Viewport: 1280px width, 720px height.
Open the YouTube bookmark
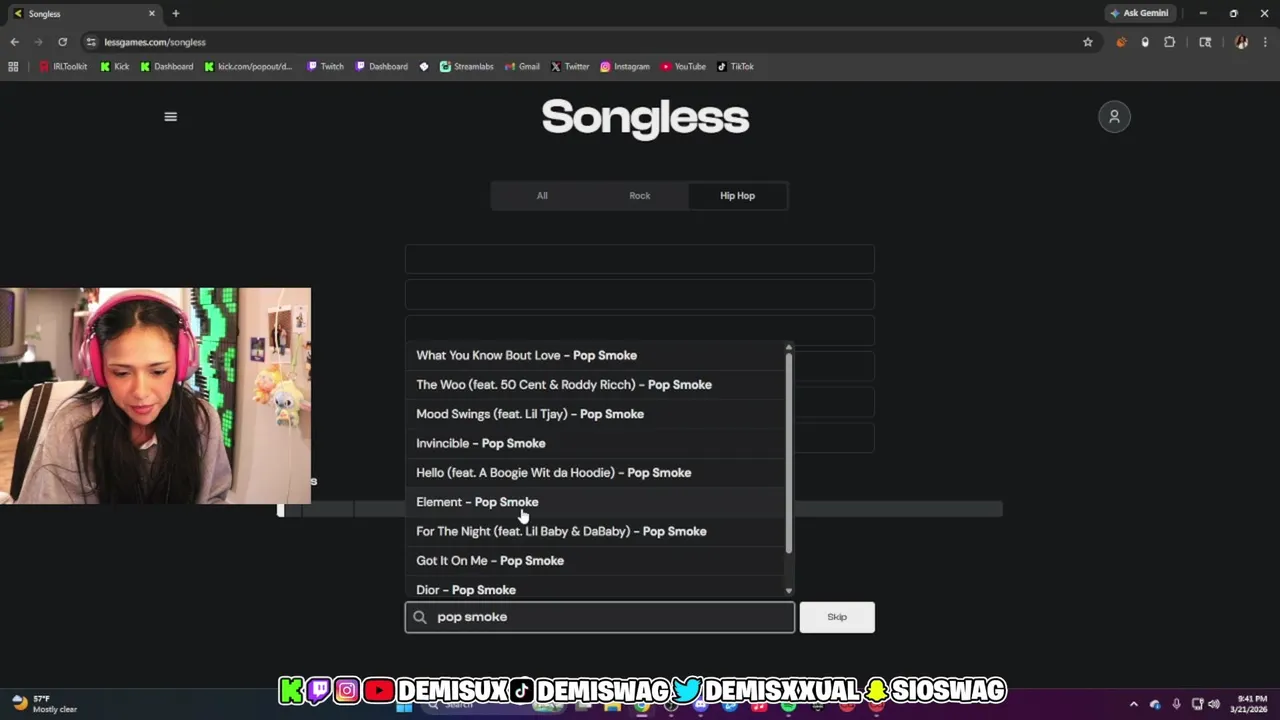click(684, 67)
